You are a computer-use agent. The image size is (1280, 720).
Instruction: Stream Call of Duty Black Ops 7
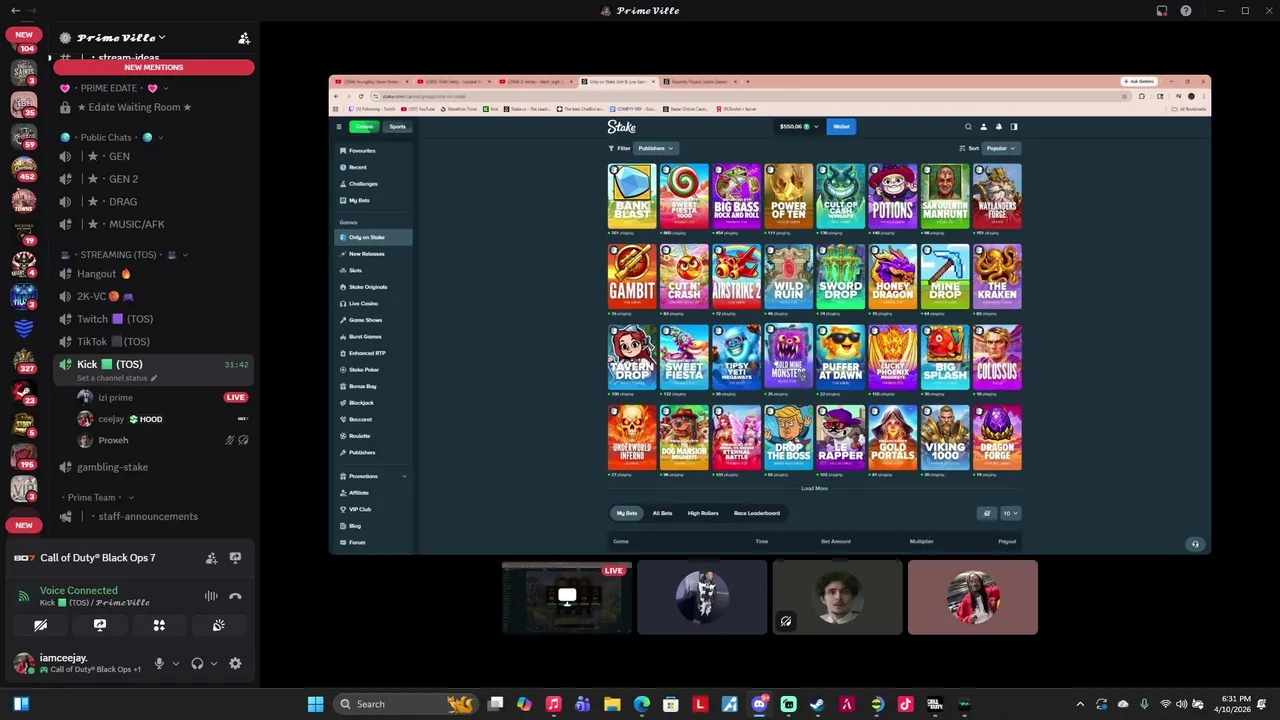(x=235, y=558)
